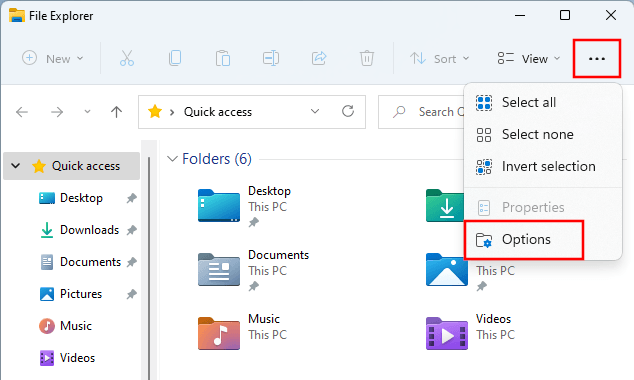Open the Sort dropdown
This screenshot has height=380, width=634.
[440, 59]
